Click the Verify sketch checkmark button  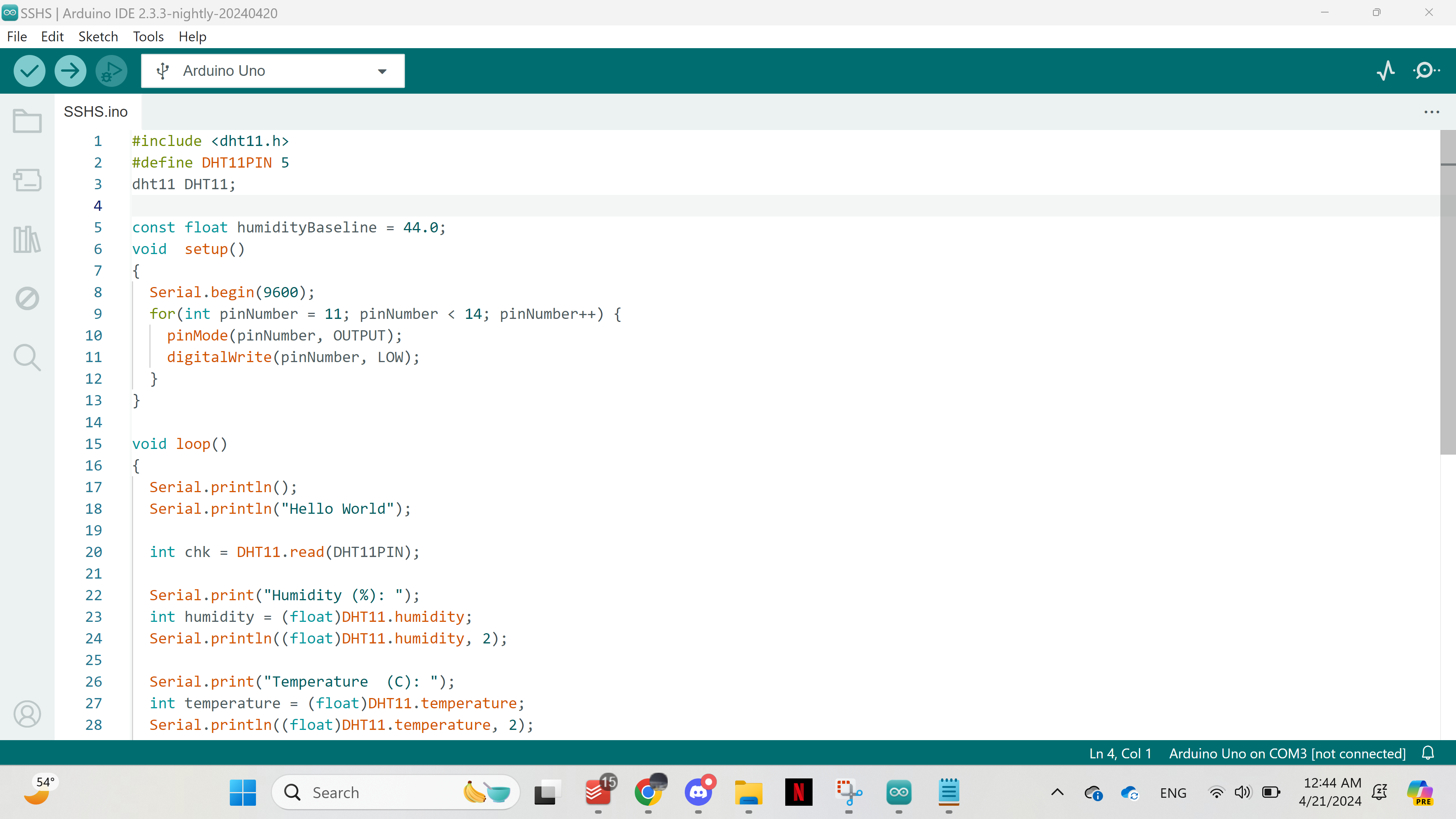coord(30,71)
